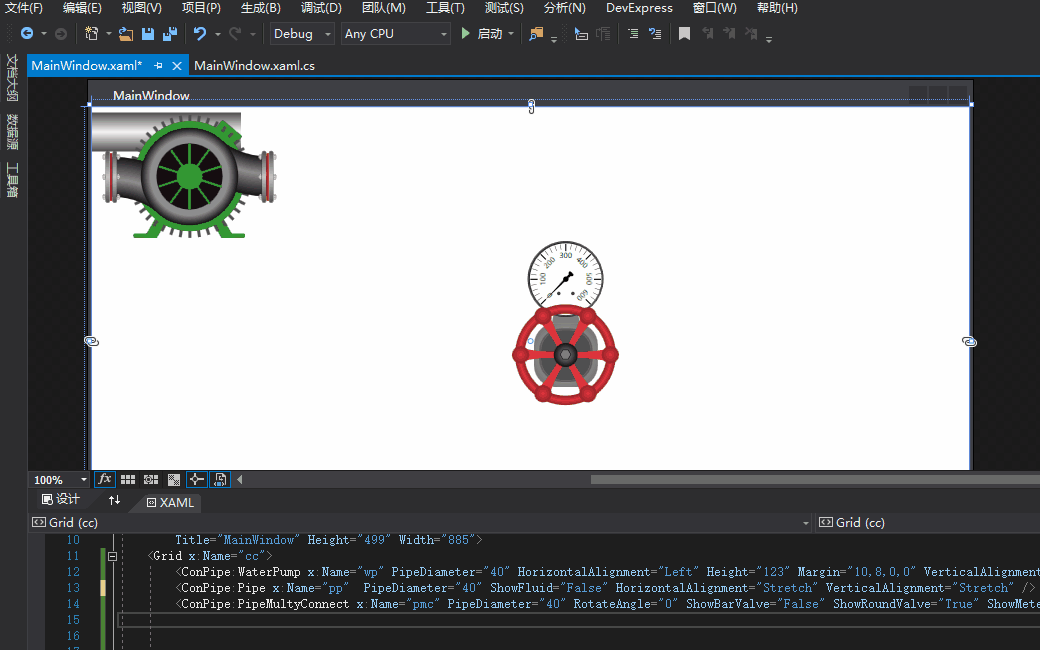Toggle the checkerboard background button

click(x=174, y=480)
